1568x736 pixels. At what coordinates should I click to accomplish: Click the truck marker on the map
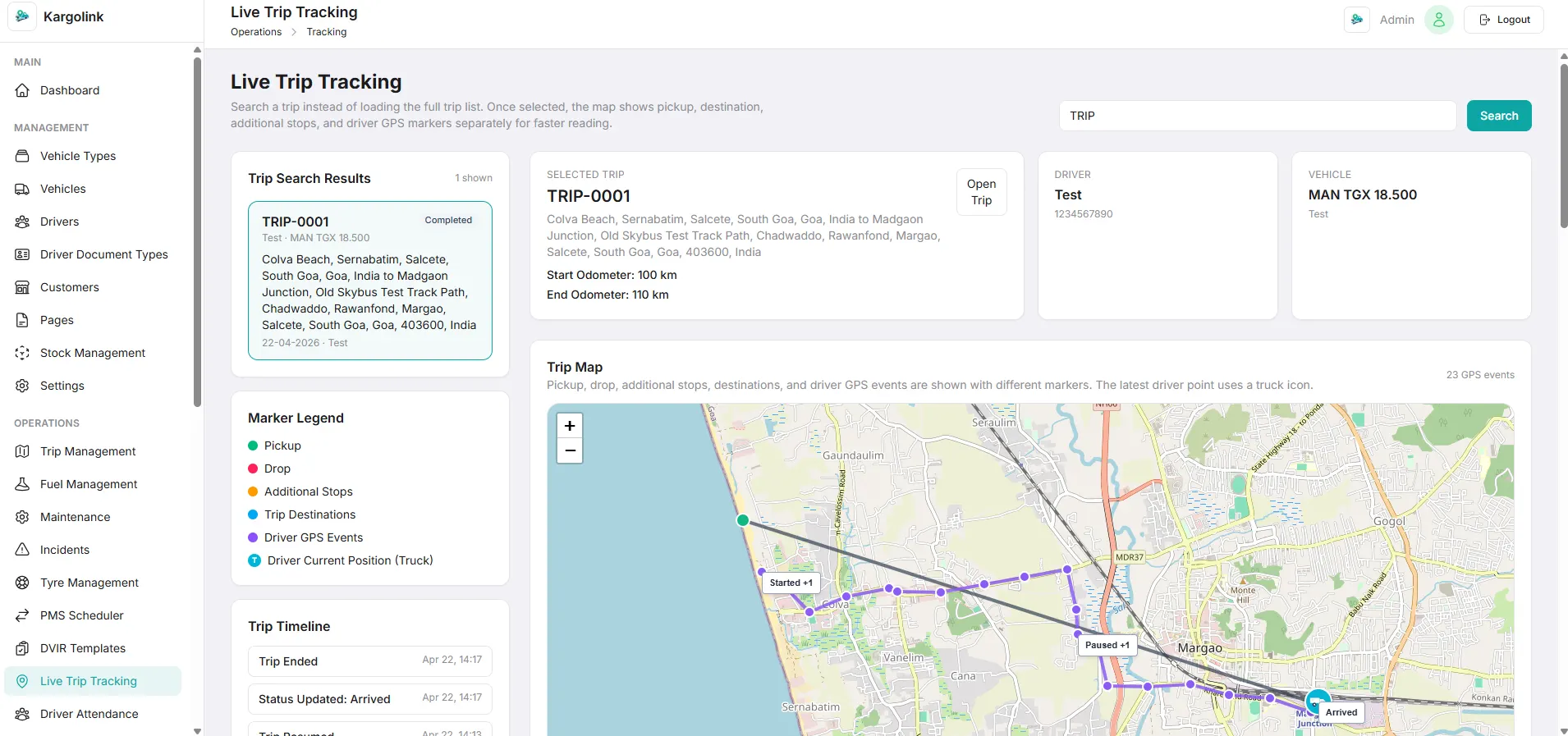point(1317,702)
